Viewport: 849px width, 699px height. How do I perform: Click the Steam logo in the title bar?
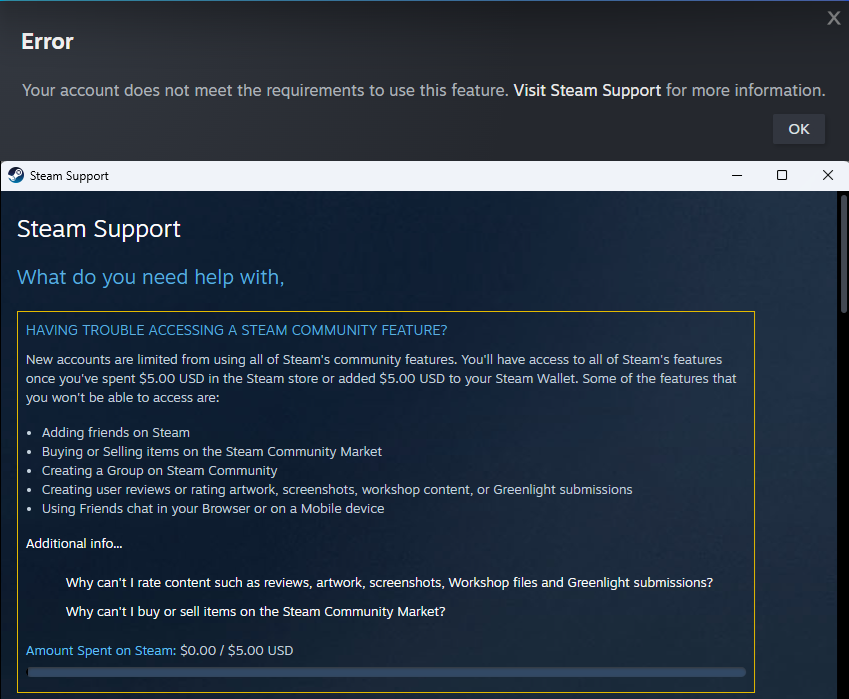(x=16, y=175)
